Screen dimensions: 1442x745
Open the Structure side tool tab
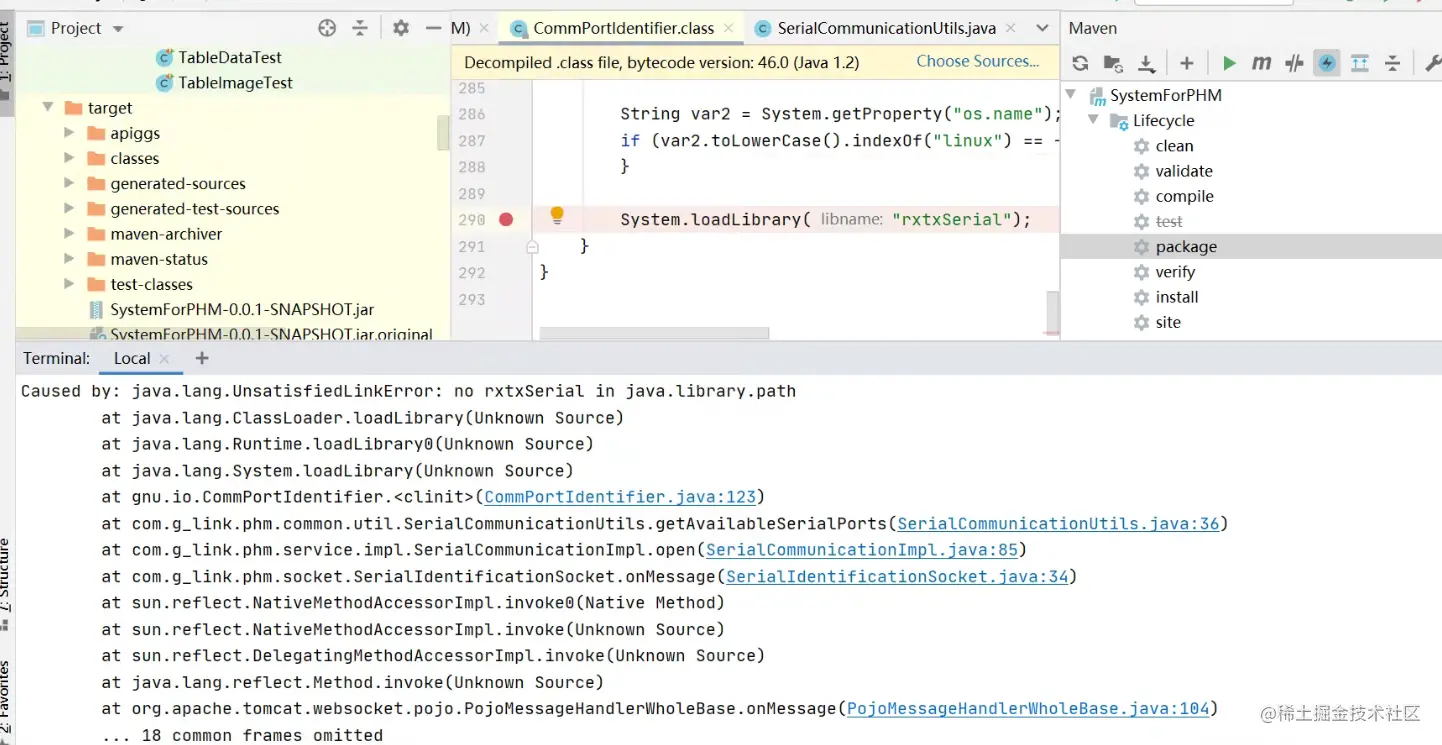(x=6, y=585)
